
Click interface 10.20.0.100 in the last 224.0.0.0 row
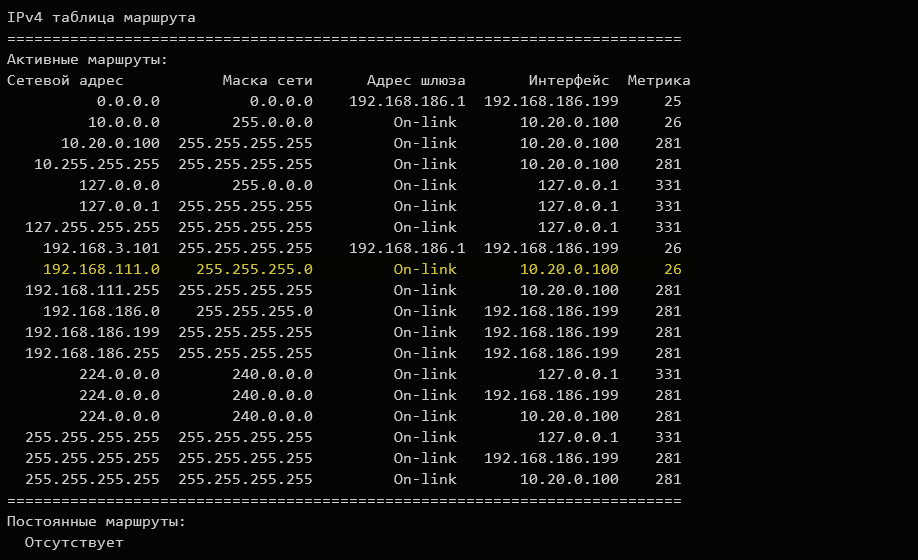click(569, 417)
